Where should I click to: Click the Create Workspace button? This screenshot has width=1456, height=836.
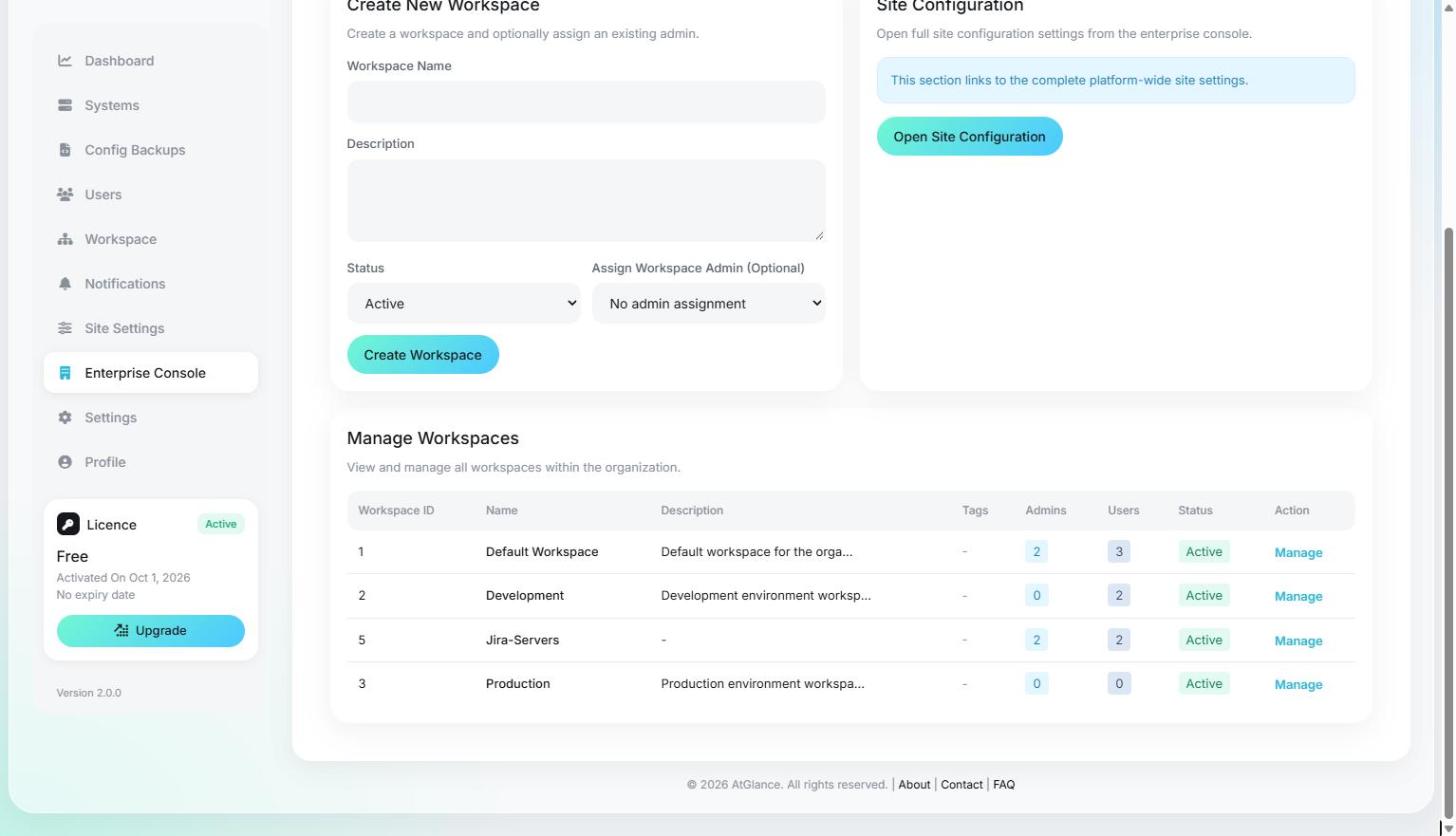click(x=422, y=355)
